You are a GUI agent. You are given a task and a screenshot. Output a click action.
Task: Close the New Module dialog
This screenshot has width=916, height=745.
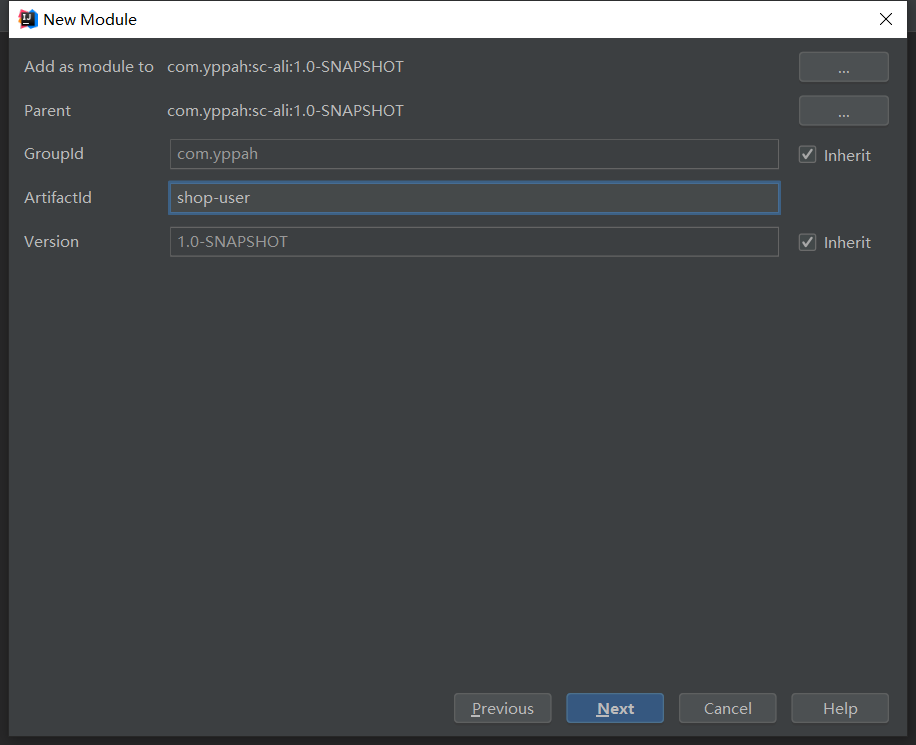tap(886, 19)
